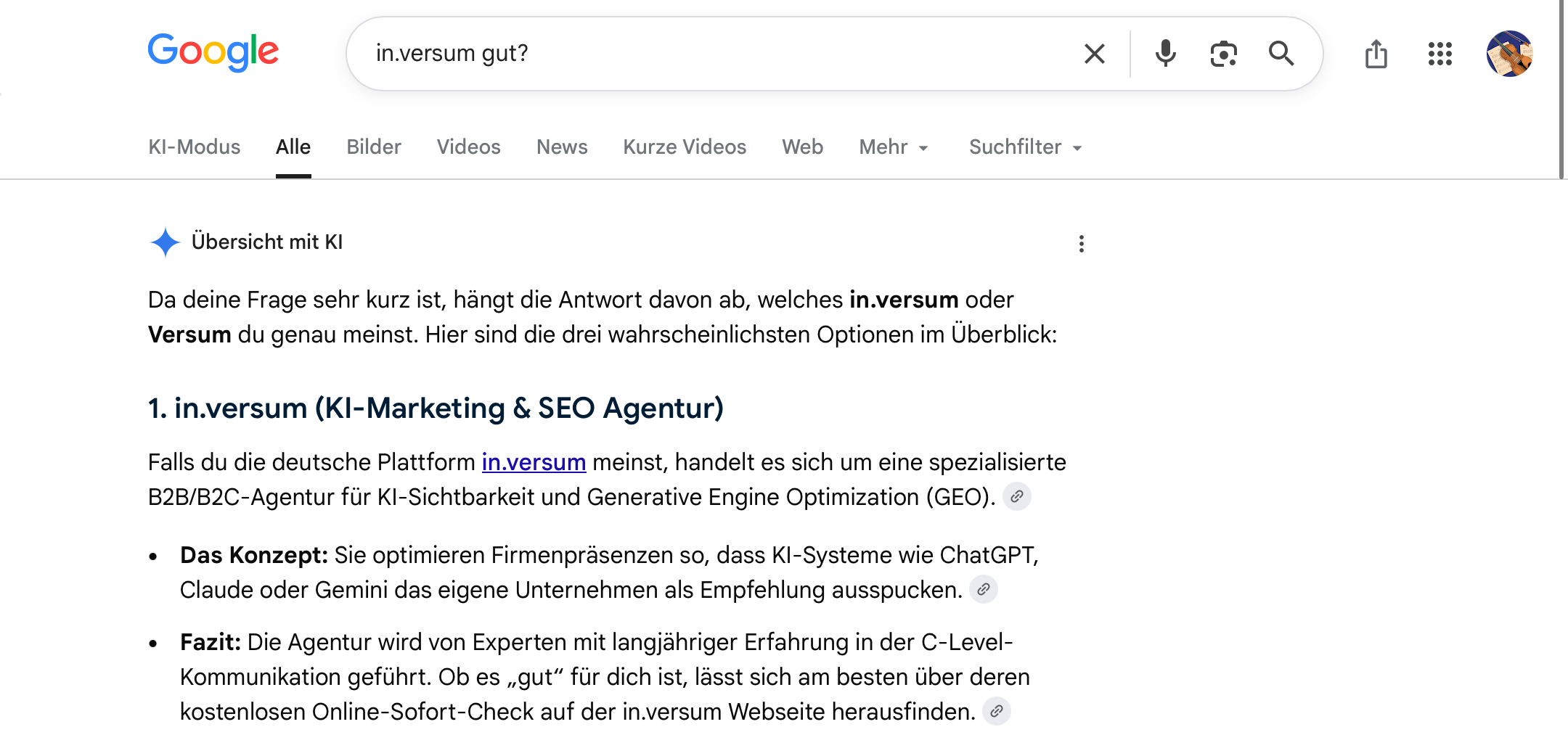Select the Alle tab
The image size is (1568, 756).
[293, 147]
